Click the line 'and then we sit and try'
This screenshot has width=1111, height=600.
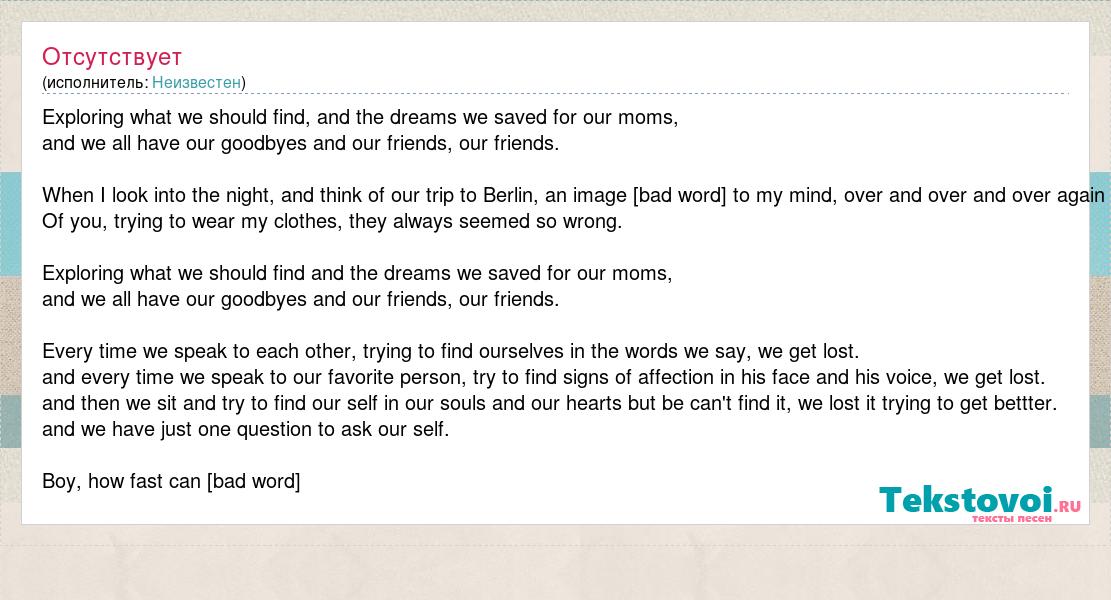[x=549, y=404]
